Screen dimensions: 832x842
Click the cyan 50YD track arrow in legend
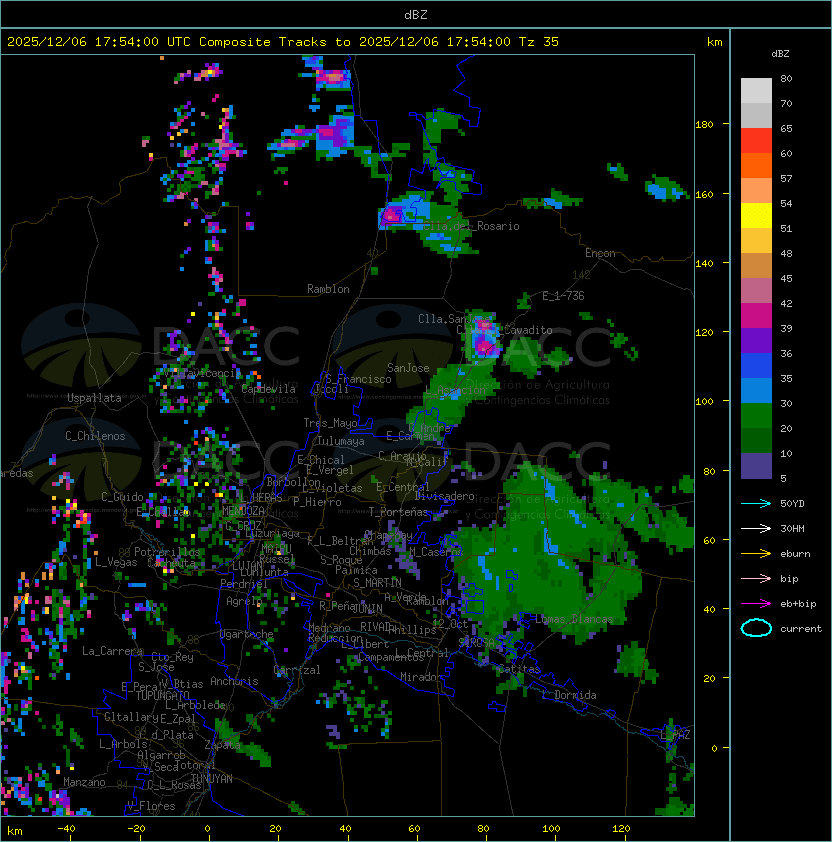(756, 503)
